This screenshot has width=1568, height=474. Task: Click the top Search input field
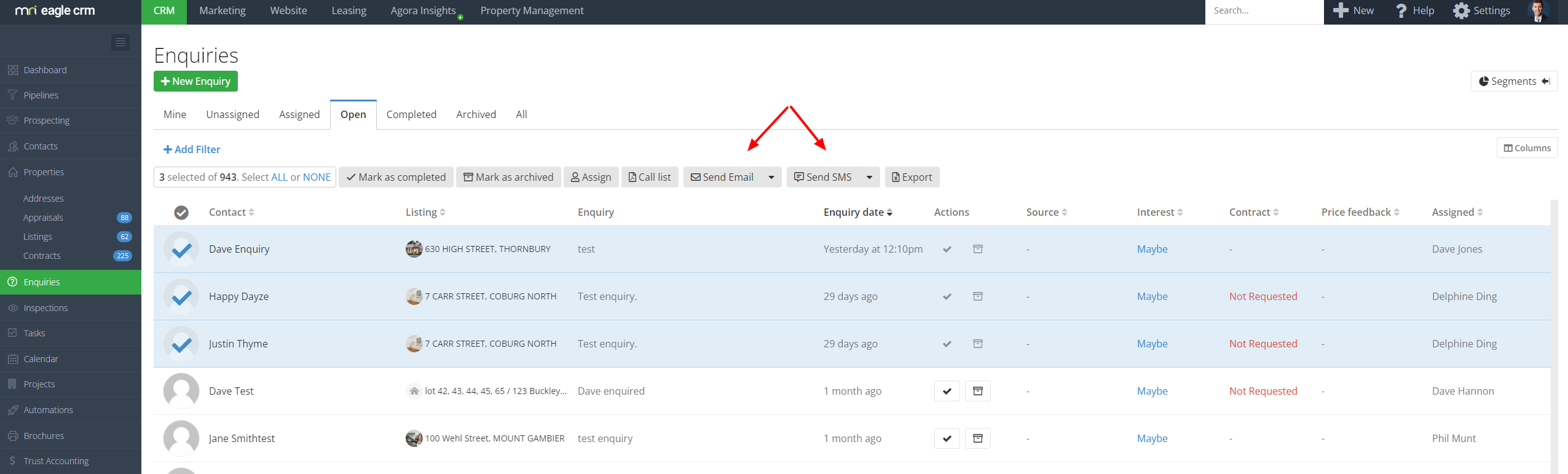click(x=1263, y=11)
